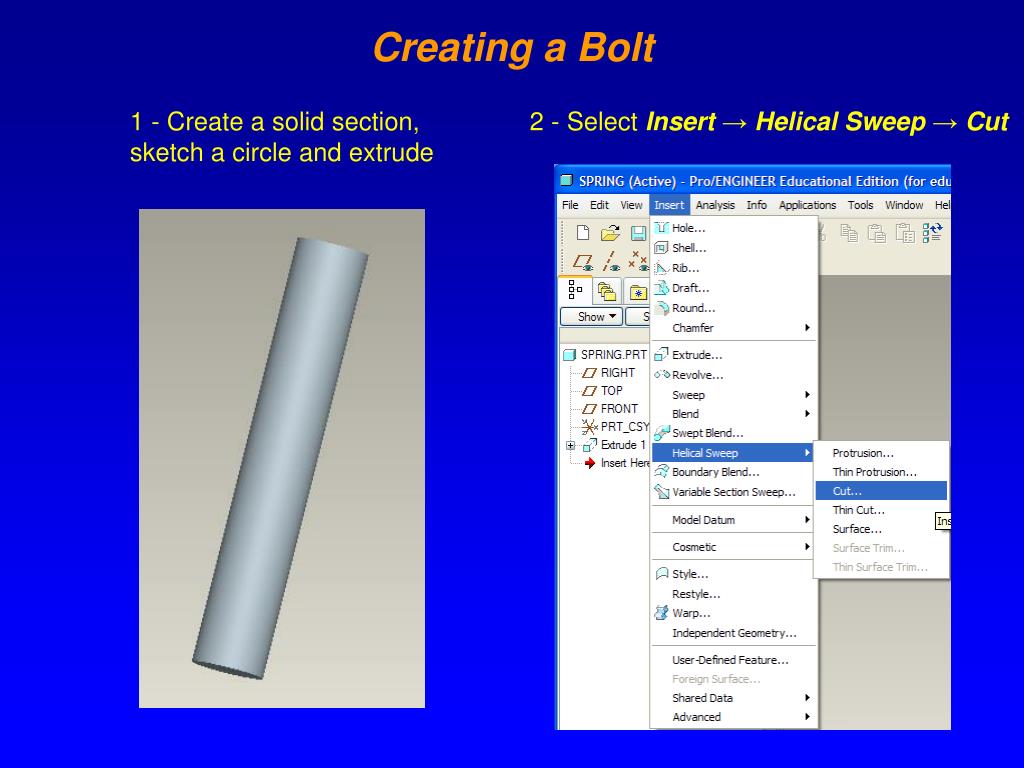Click the Paste clipboard icon
1024x768 pixels.
tap(876, 232)
